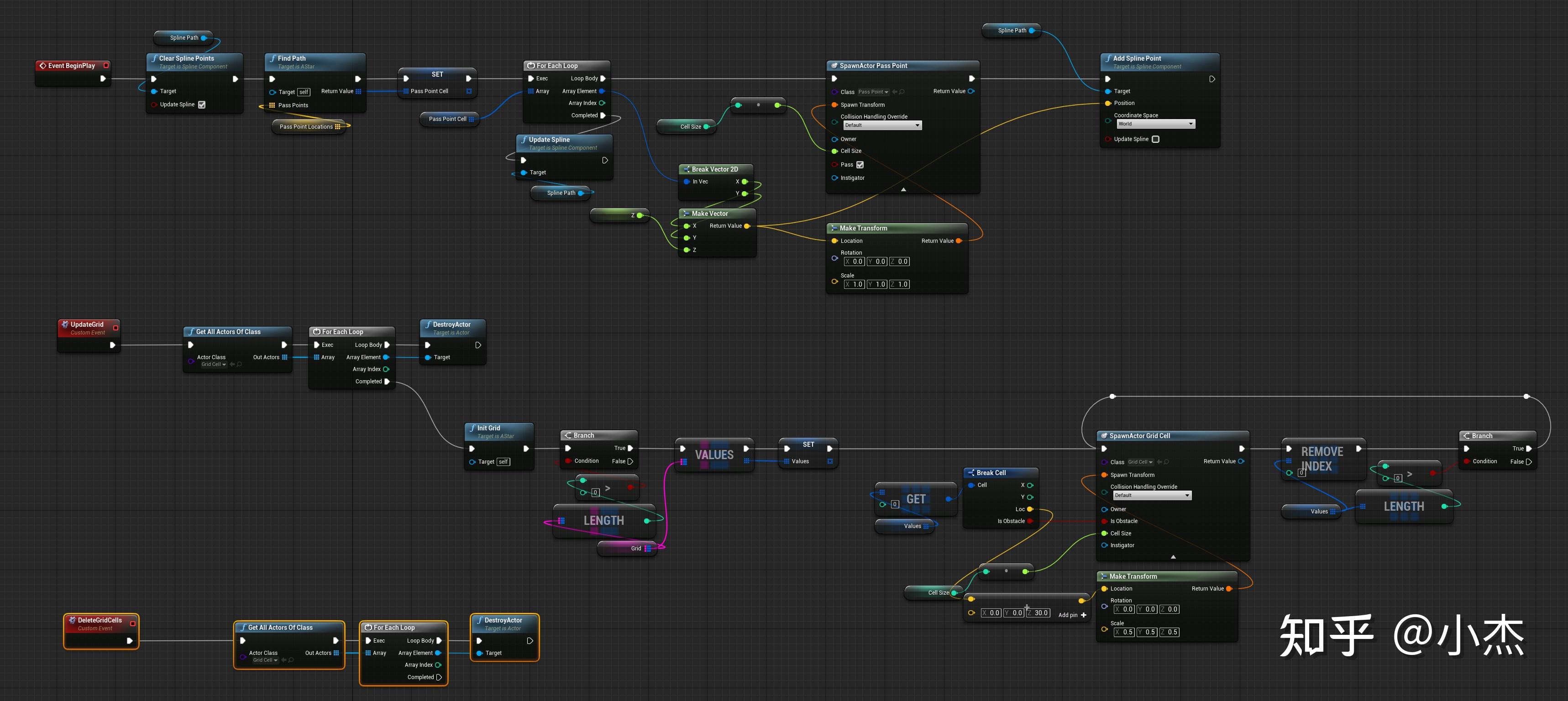Viewport: 1568px width, 701px height.
Task: Collapse SpawnActor Pass Point advanced pins arrow
Action: coord(903,190)
